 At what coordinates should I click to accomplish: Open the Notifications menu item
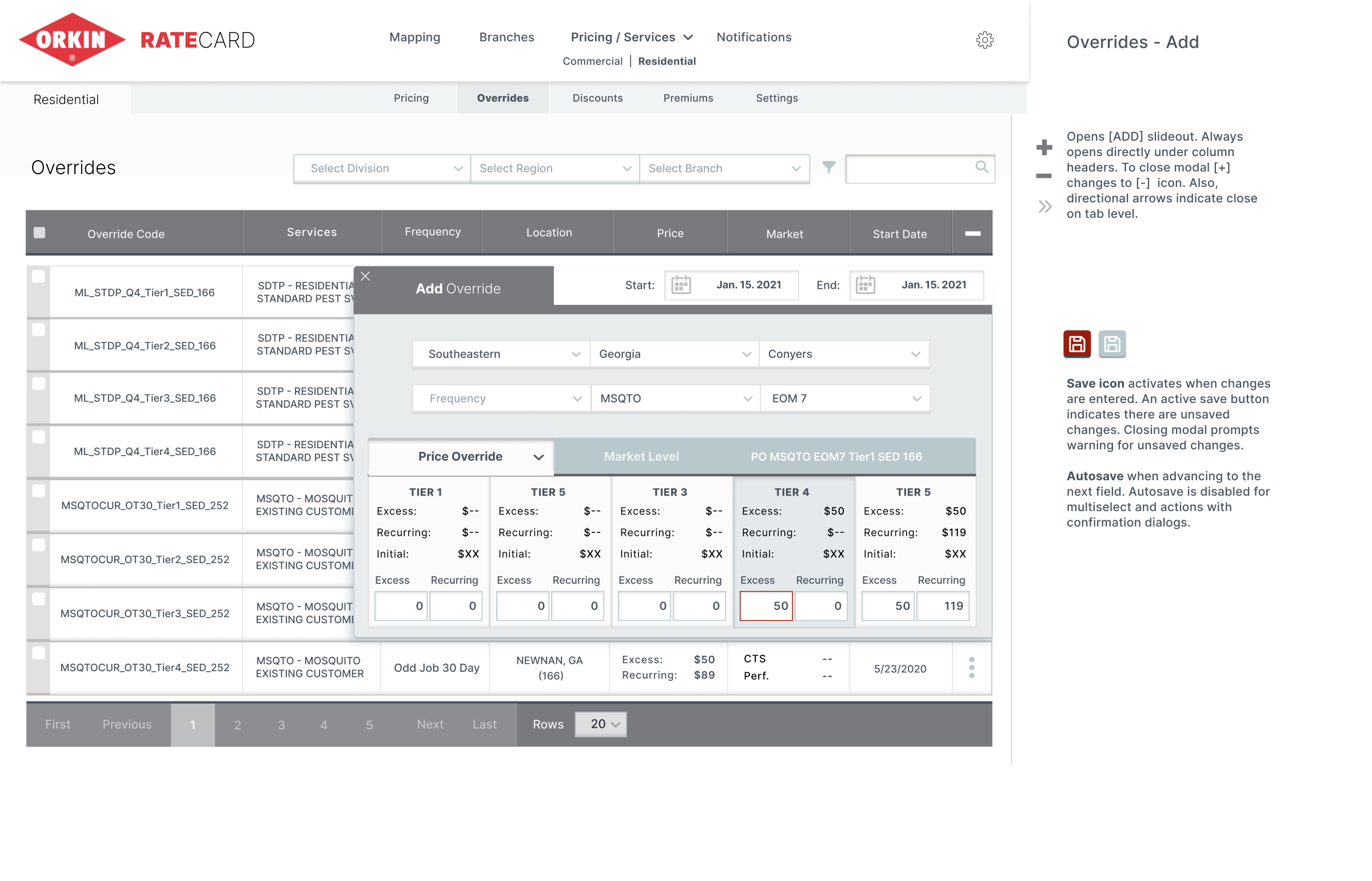click(x=753, y=37)
